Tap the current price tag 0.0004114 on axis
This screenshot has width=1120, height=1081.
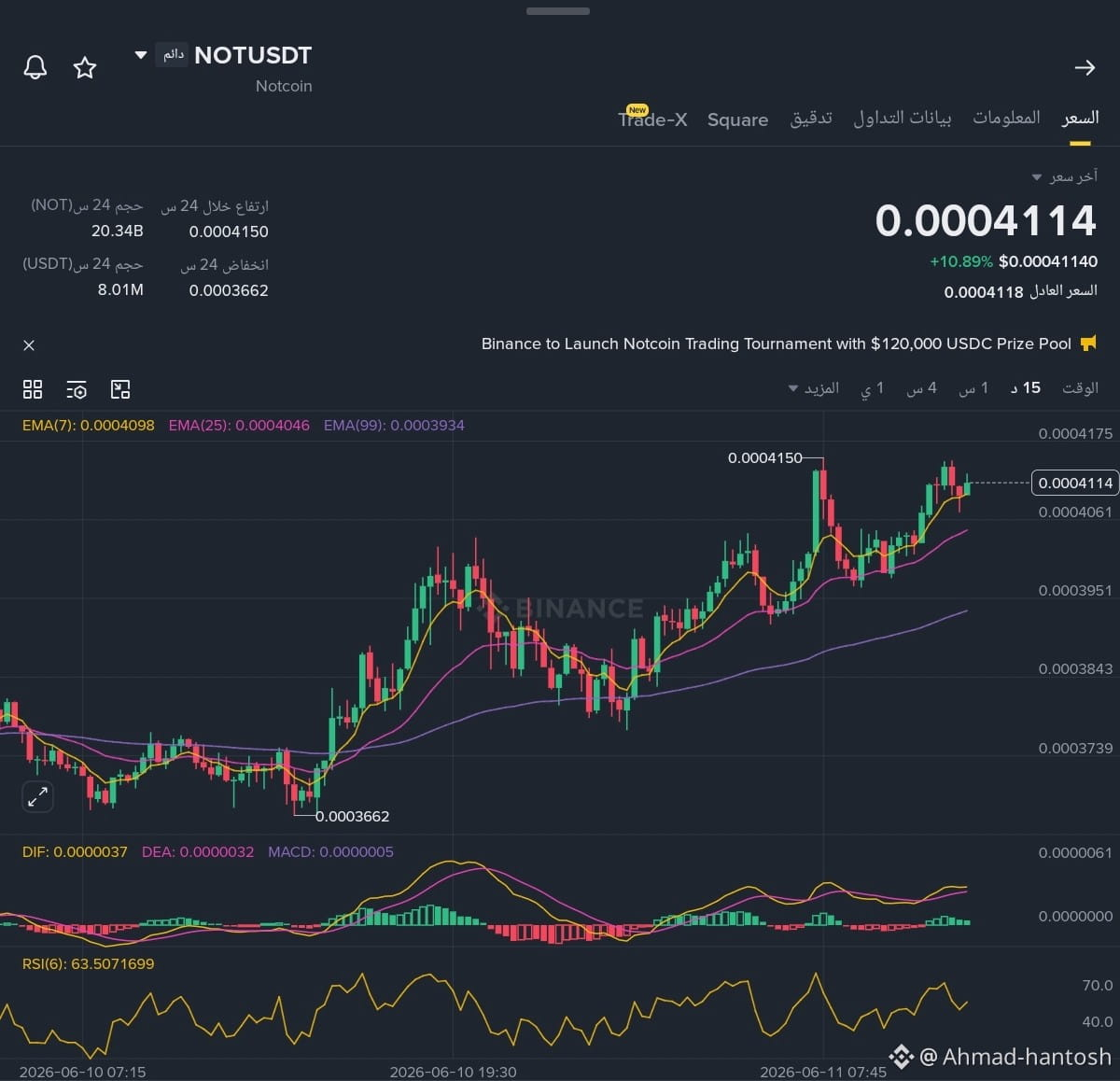[1075, 483]
